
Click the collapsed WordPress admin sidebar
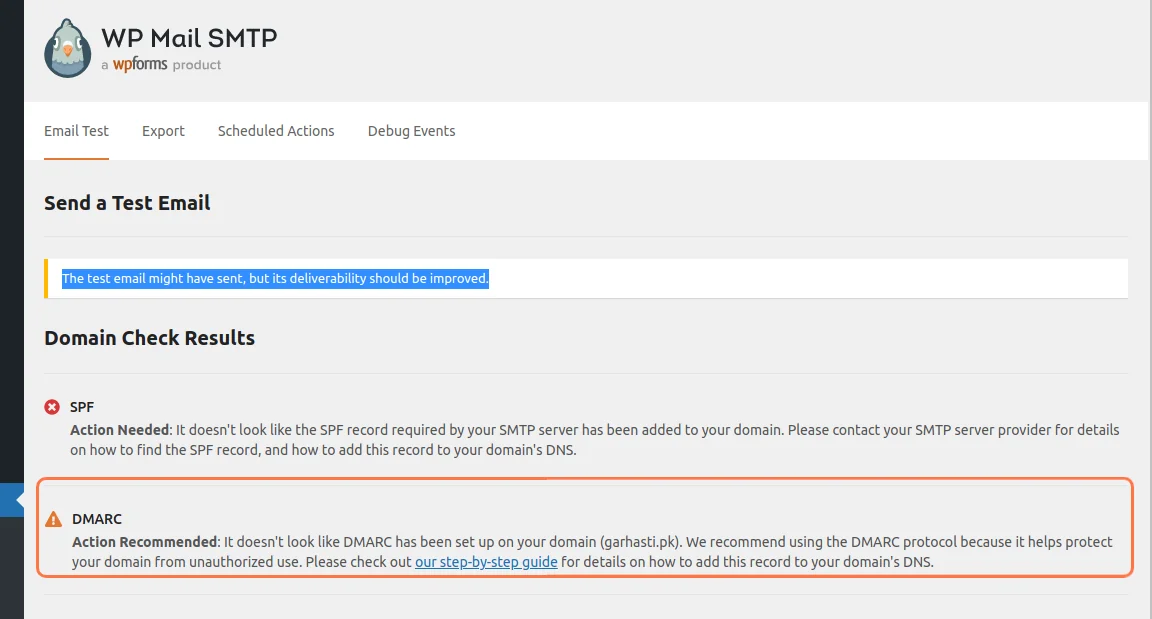[11, 300]
